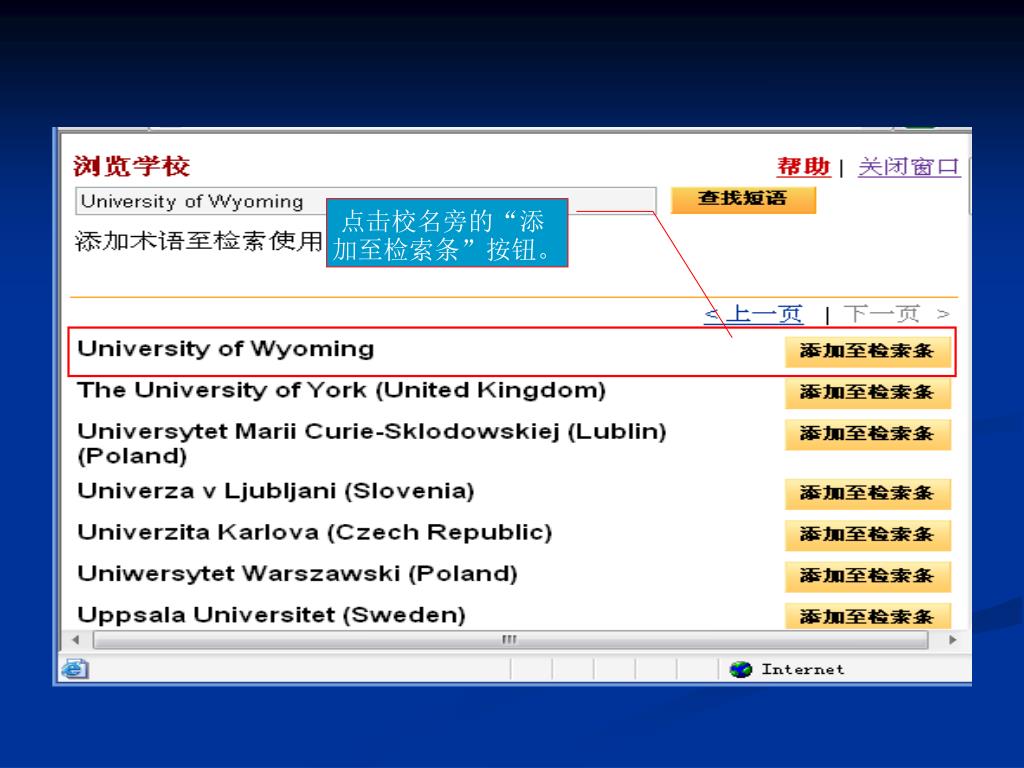Image resolution: width=1024 pixels, height=768 pixels.
Task: Go to 上一页 previous page
Action: click(x=754, y=314)
